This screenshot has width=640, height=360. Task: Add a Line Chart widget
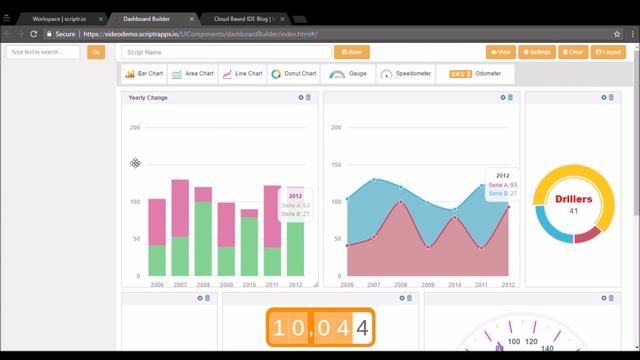coord(242,74)
